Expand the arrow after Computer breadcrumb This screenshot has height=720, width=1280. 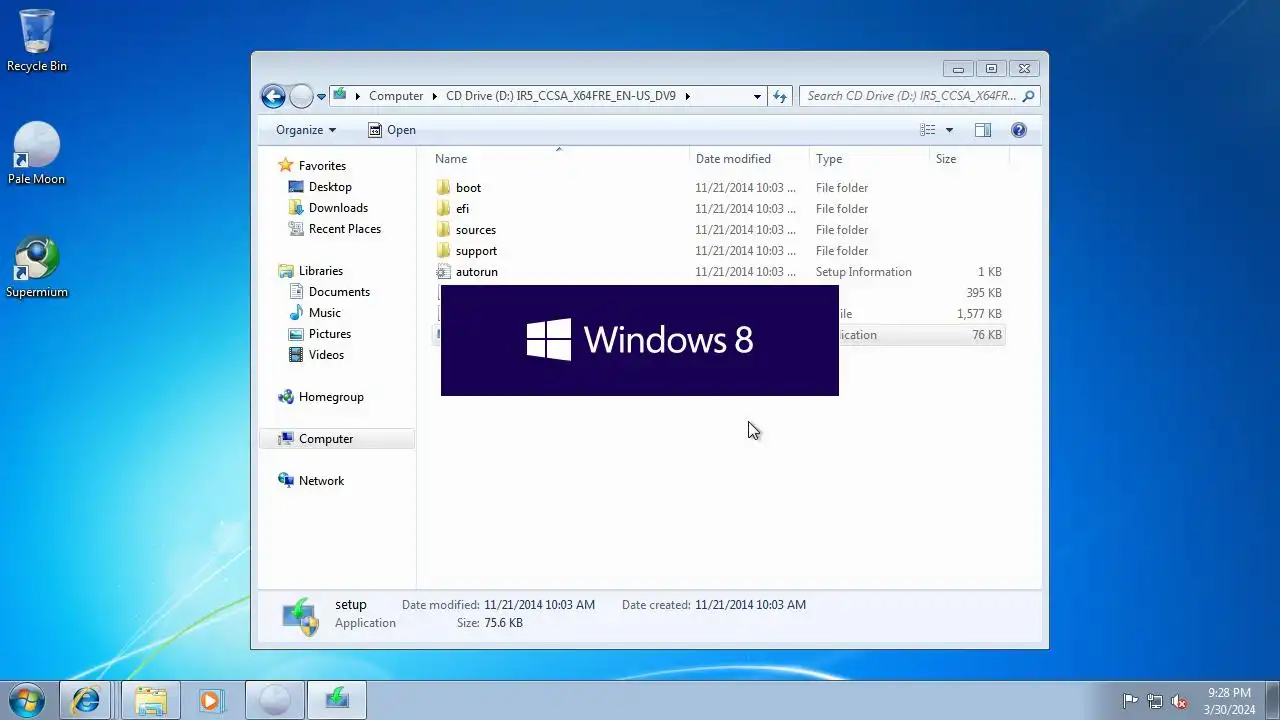435,96
